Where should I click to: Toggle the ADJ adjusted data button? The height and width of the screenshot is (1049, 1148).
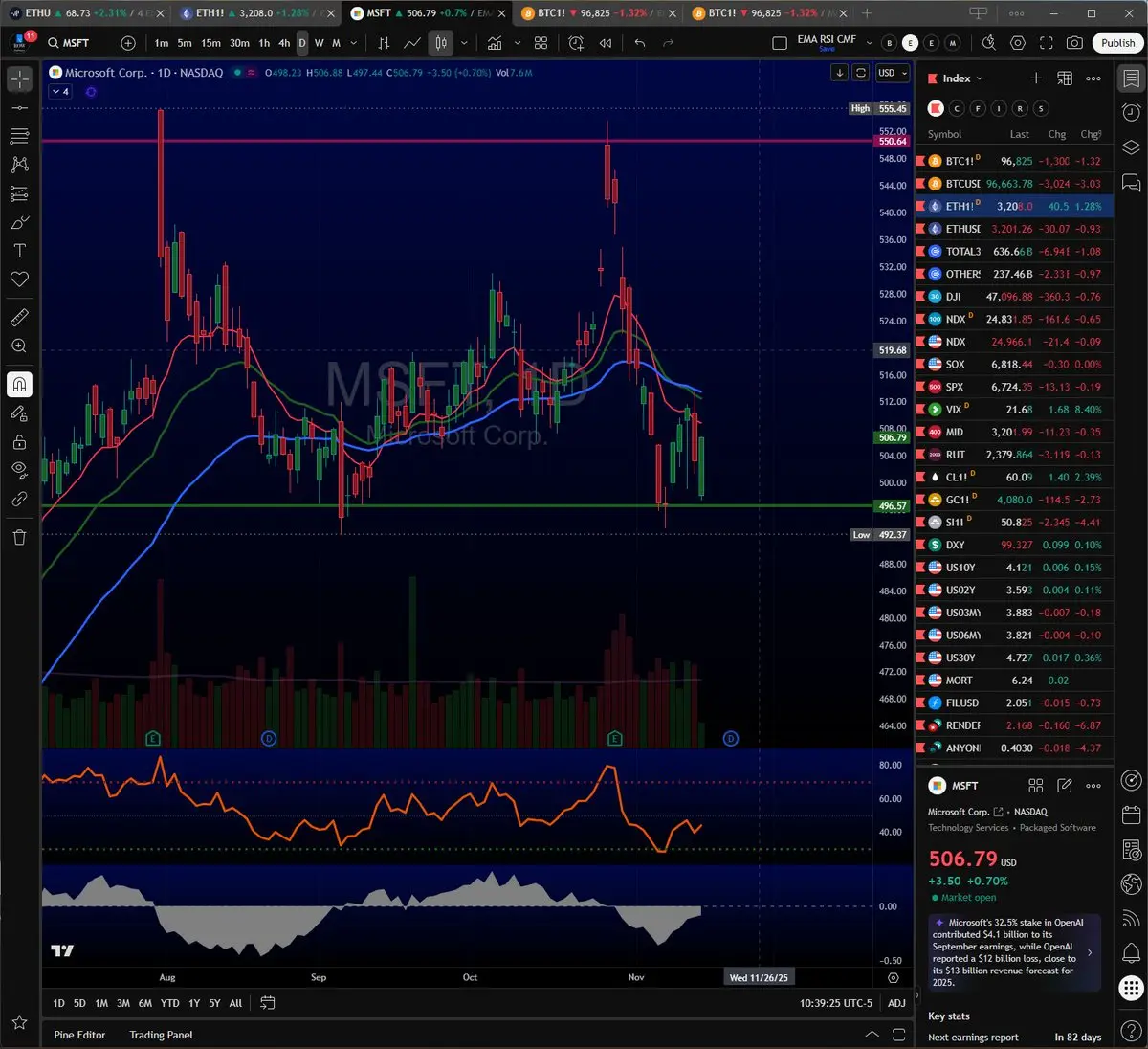tap(896, 1003)
